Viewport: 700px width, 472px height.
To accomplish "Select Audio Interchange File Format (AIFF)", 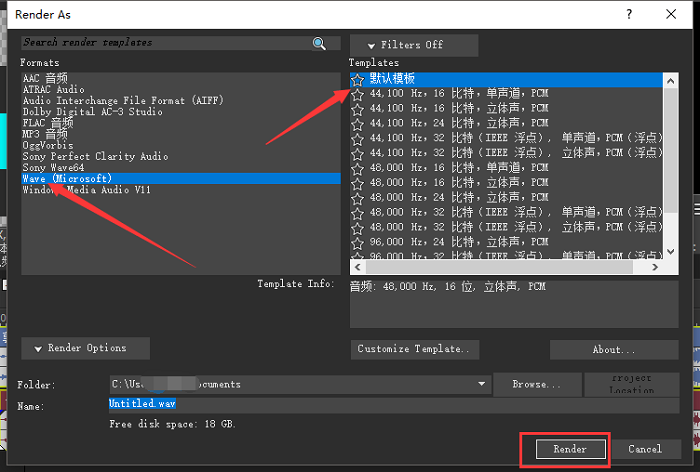I will tap(181, 100).
